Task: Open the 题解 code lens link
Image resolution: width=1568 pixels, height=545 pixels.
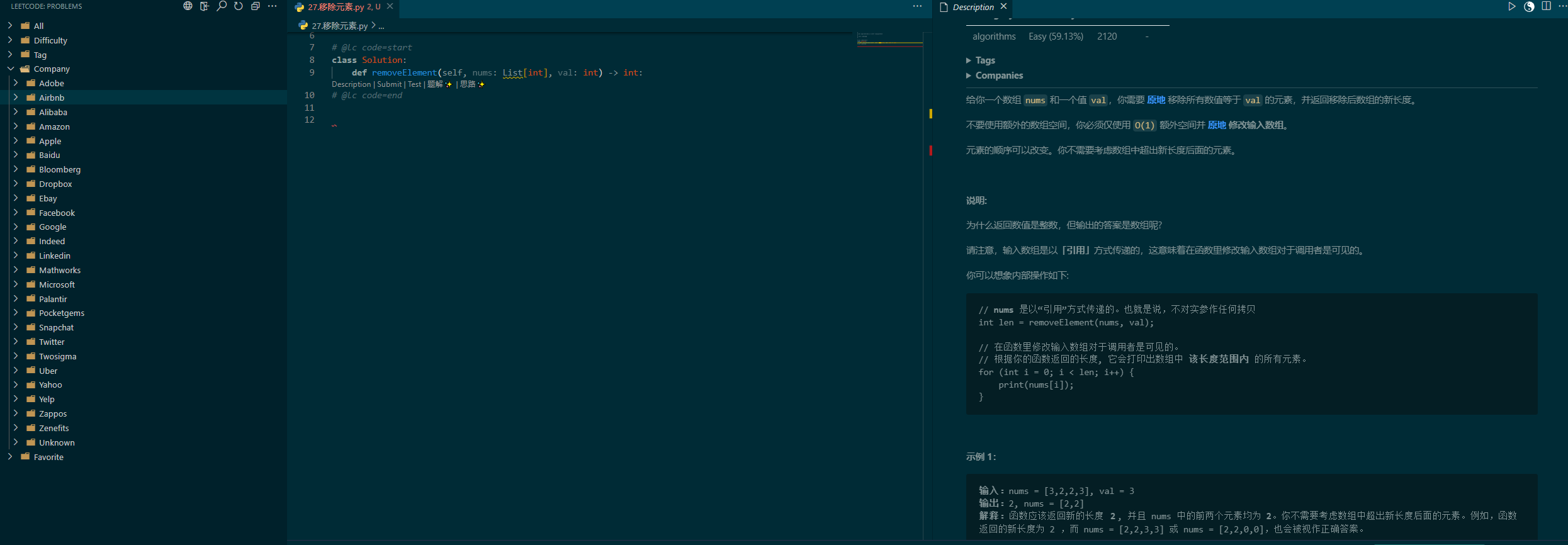Action: [x=439, y=84]
